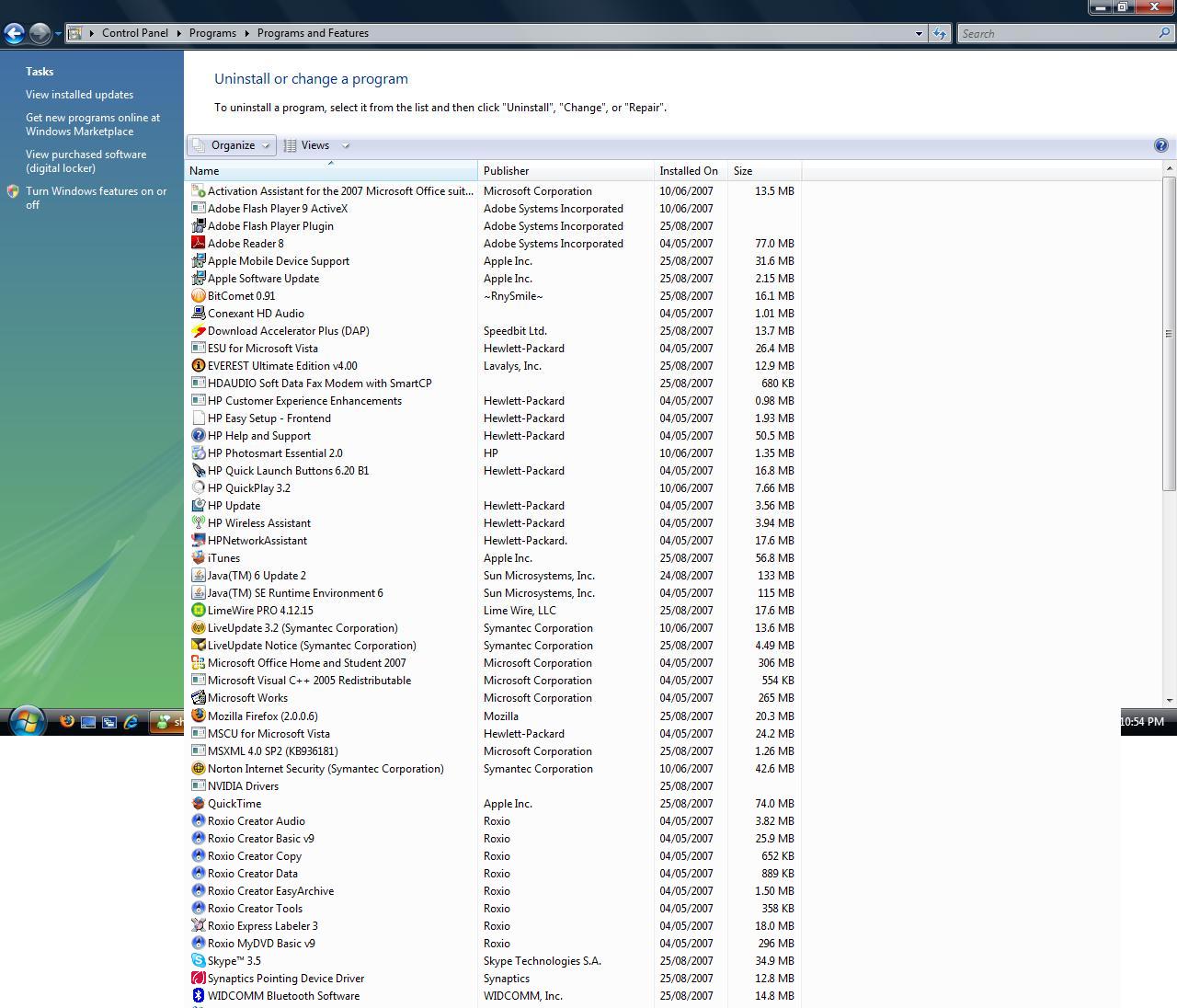The image size is (1177, 1008).
Task: Open View purchased software (digital locker)
Action: pos(86,161)
